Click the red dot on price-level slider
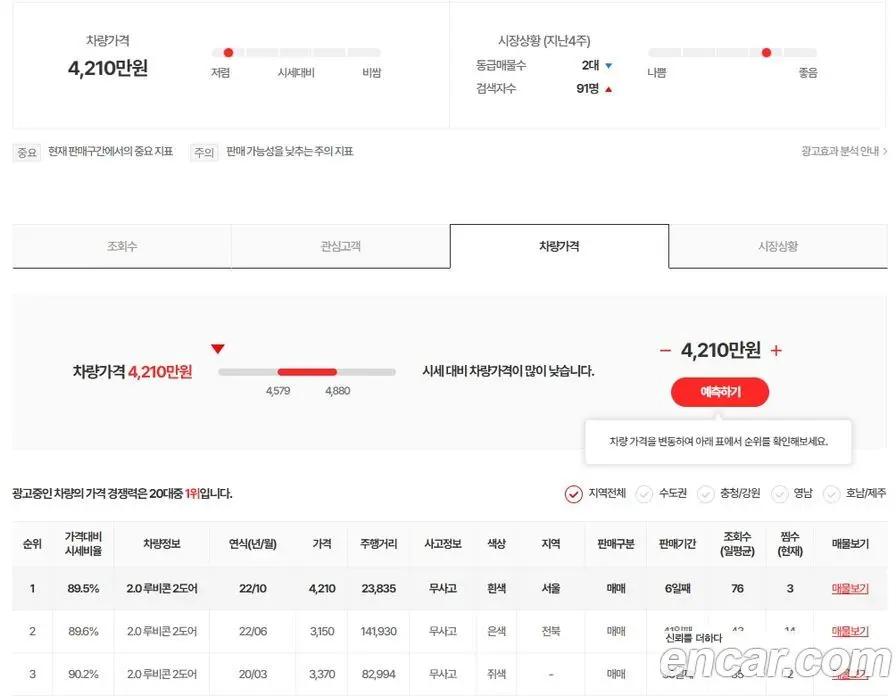 coord(229,53)
